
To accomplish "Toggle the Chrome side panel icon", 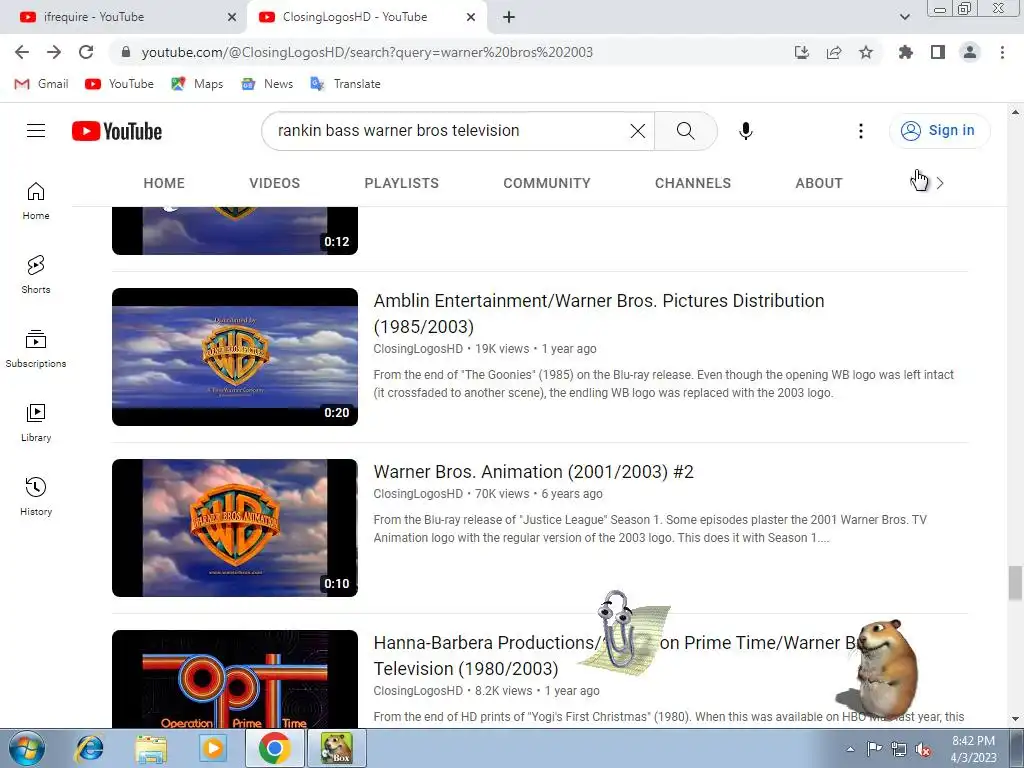I will coord(938,52).
